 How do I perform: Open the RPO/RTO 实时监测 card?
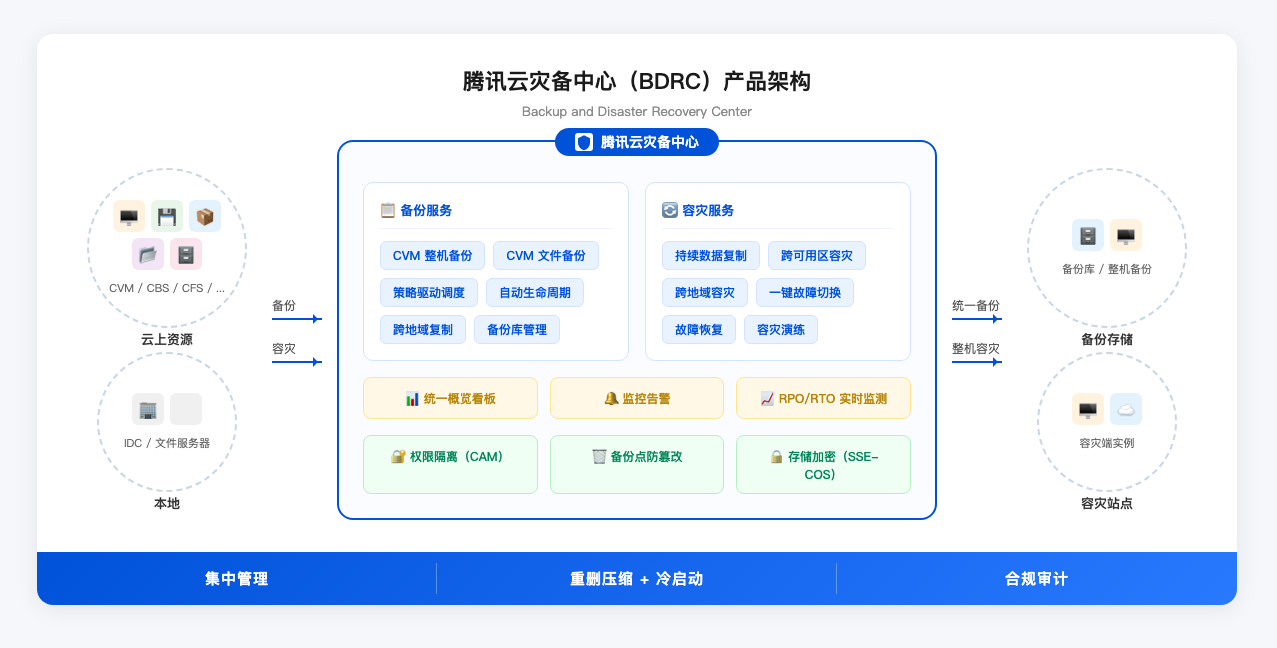click(x=824, y=398)
